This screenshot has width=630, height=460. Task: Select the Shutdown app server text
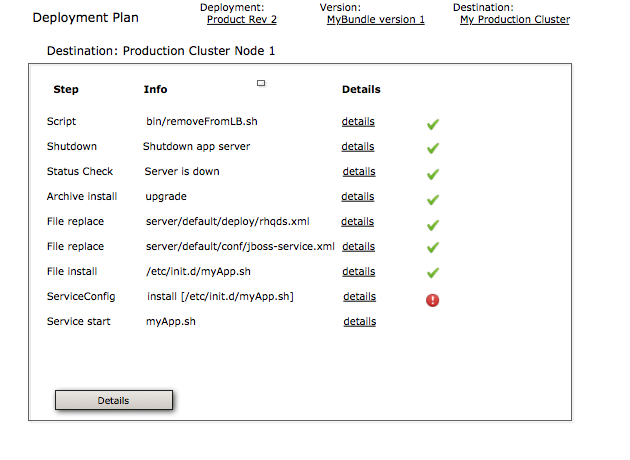click(196, 147)
